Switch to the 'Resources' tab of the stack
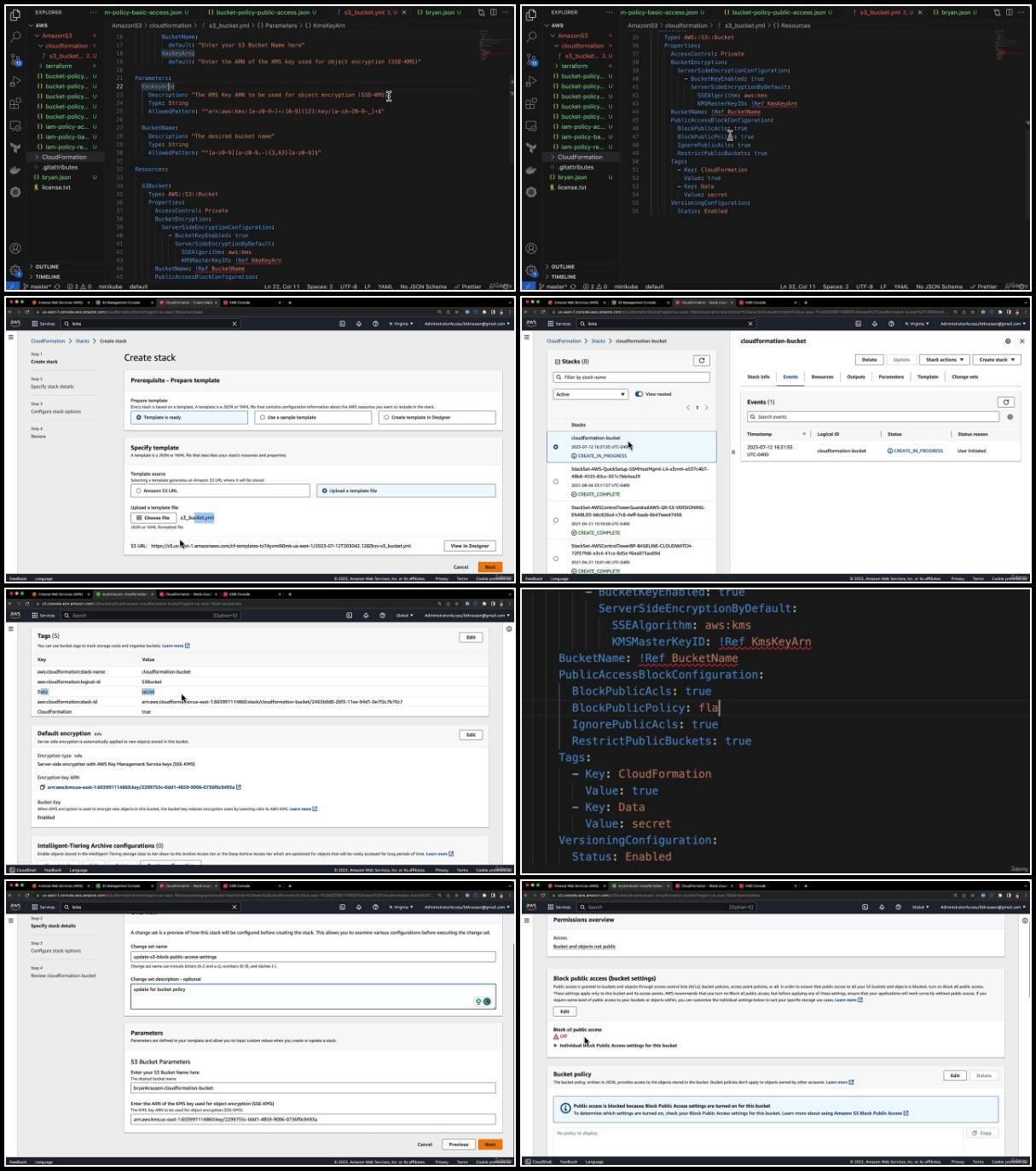 pyautogui.click(x=822, y=377)
